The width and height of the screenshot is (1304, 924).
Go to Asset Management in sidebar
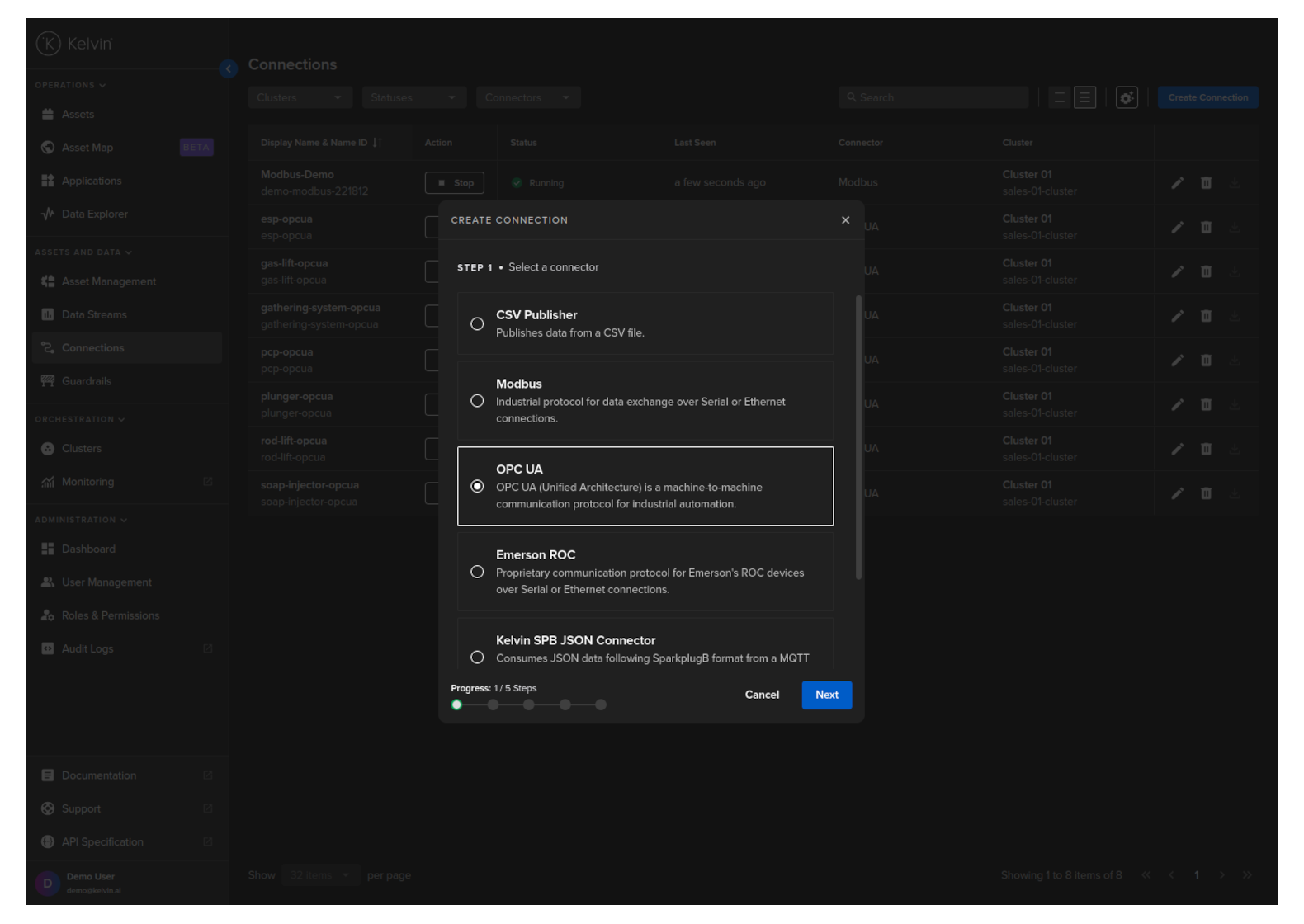coord(108,281)
